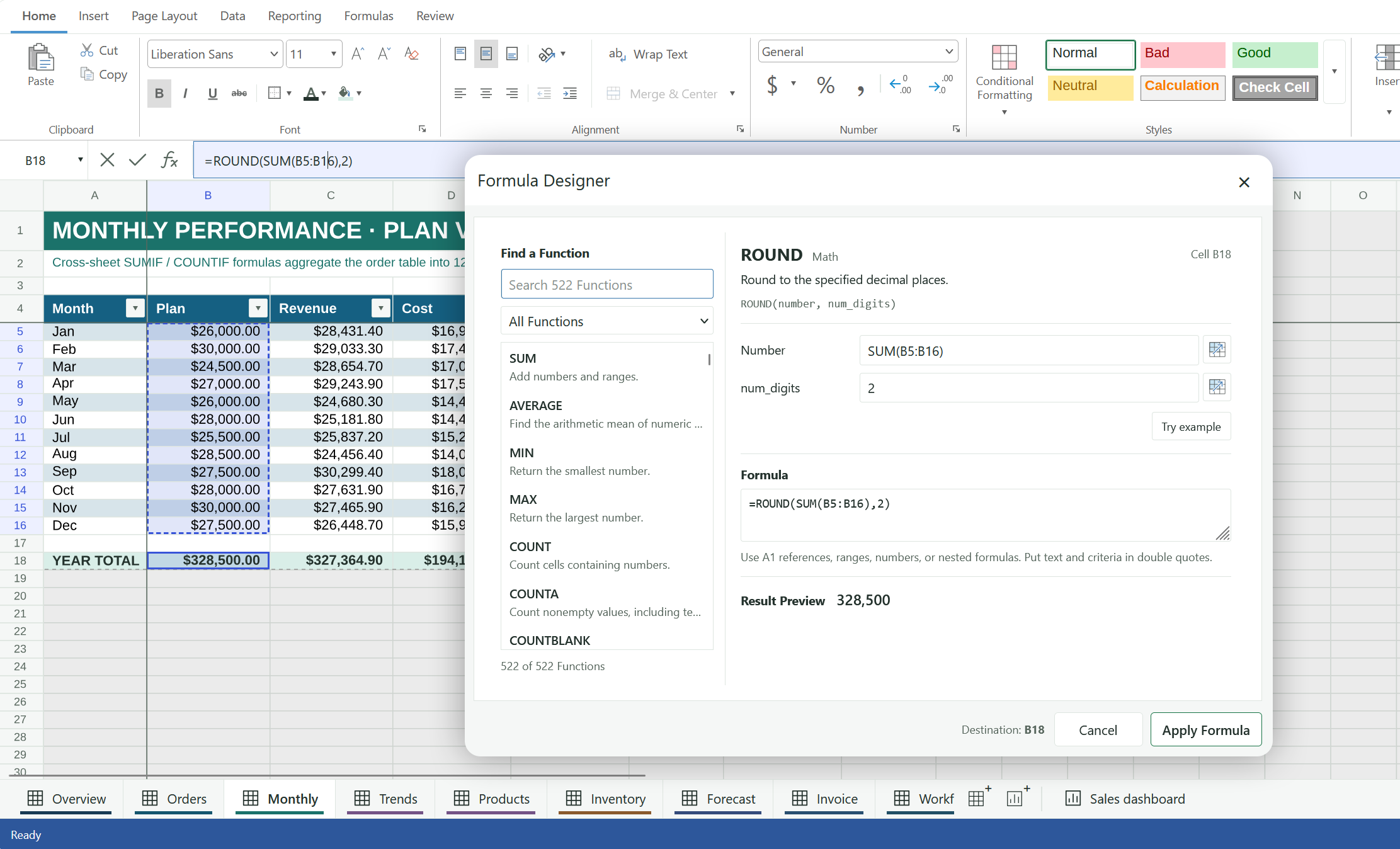Open the font name dropdown
1400x849 pixels.
[x=274, y=54]
